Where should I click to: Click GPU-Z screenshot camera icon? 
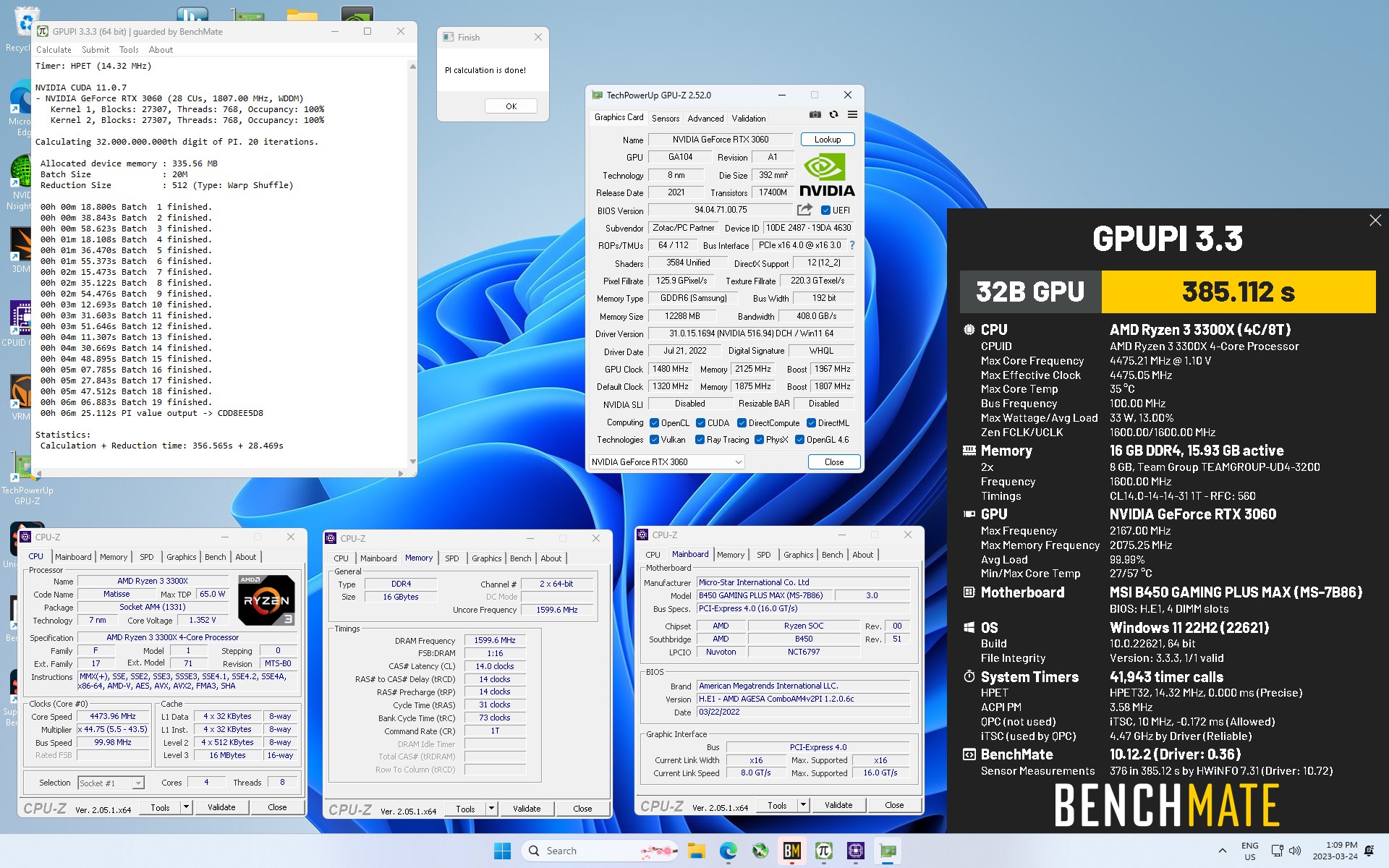pyautogui.click(x=815, y=115)
